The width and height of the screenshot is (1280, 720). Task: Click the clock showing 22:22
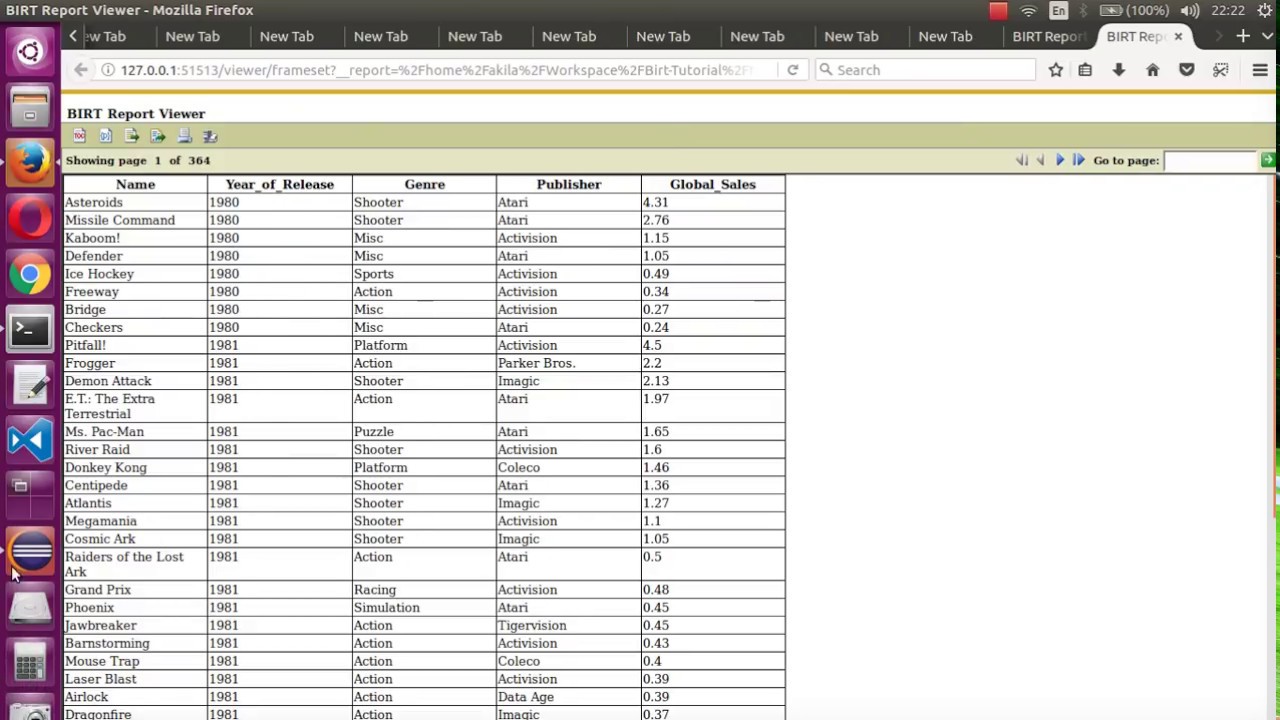coord(1228,10)
